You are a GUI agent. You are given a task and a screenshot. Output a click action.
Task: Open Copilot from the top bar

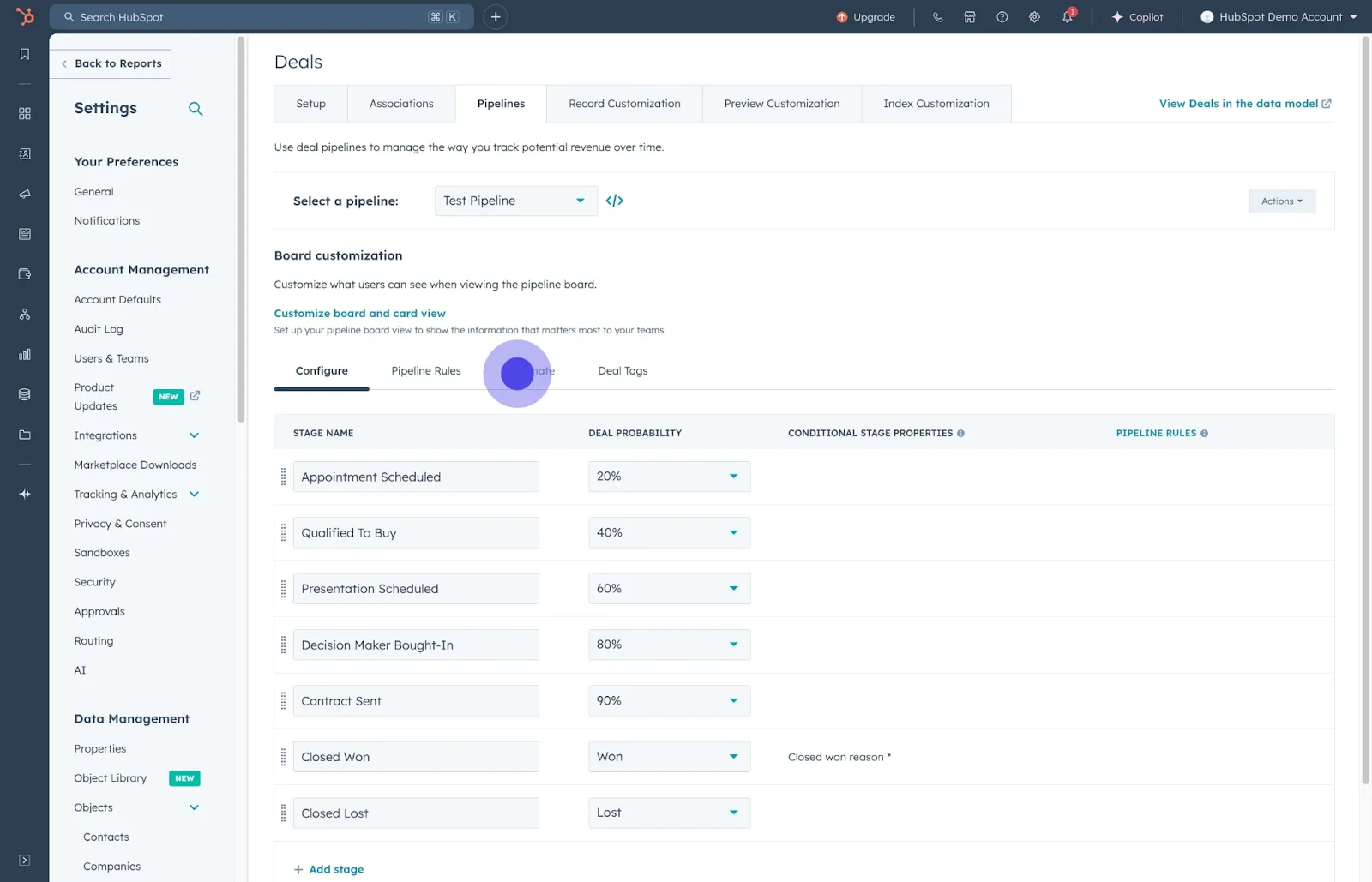point(1137,17)
